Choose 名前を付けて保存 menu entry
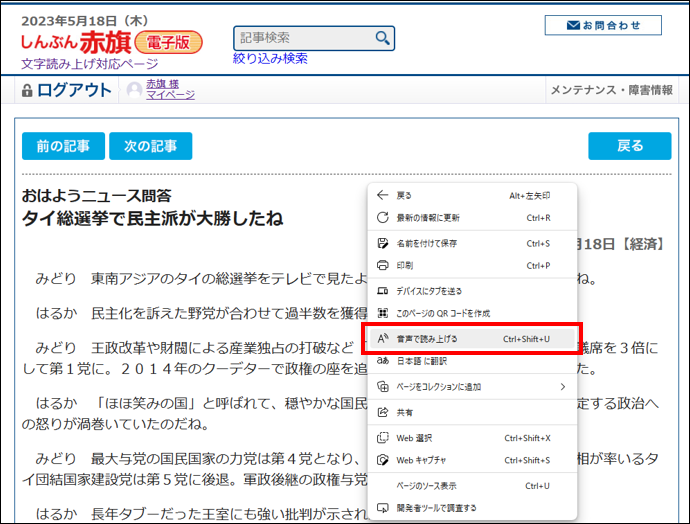 click(472, 243)
